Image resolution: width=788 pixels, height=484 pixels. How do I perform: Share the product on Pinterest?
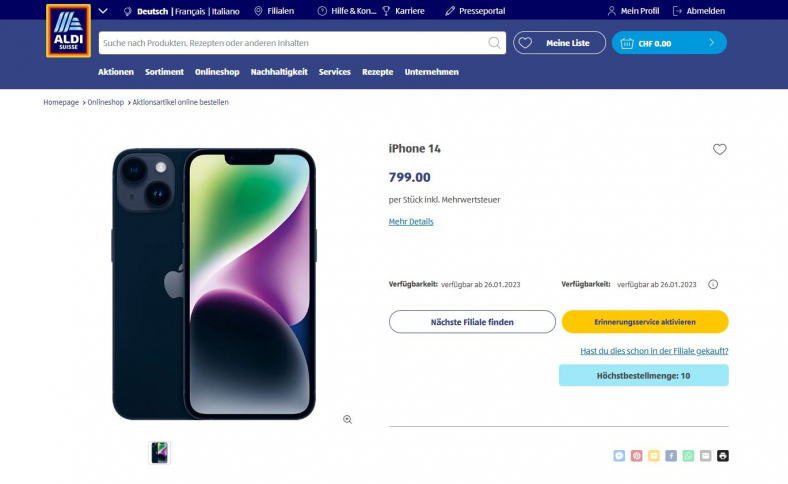point(637,455)
